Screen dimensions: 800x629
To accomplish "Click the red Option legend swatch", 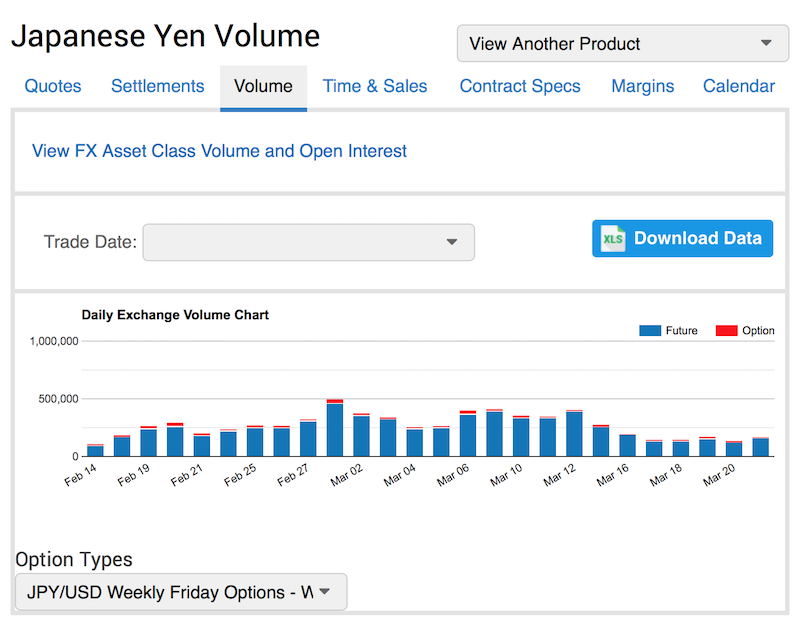I will 726,331.
